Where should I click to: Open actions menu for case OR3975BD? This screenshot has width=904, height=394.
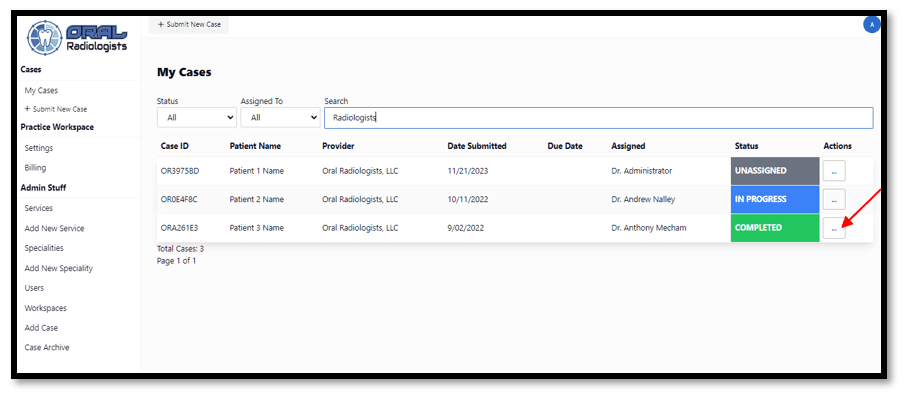[834, 171]
